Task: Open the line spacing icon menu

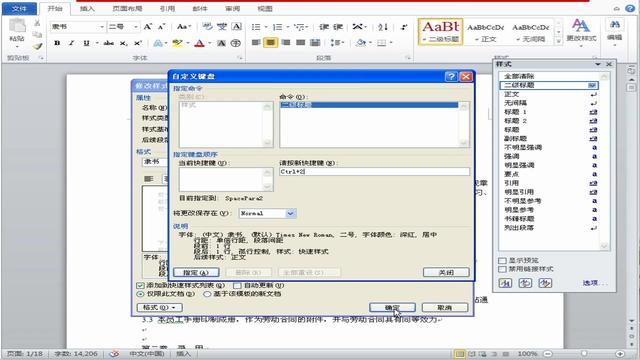Action: point(337,42)
